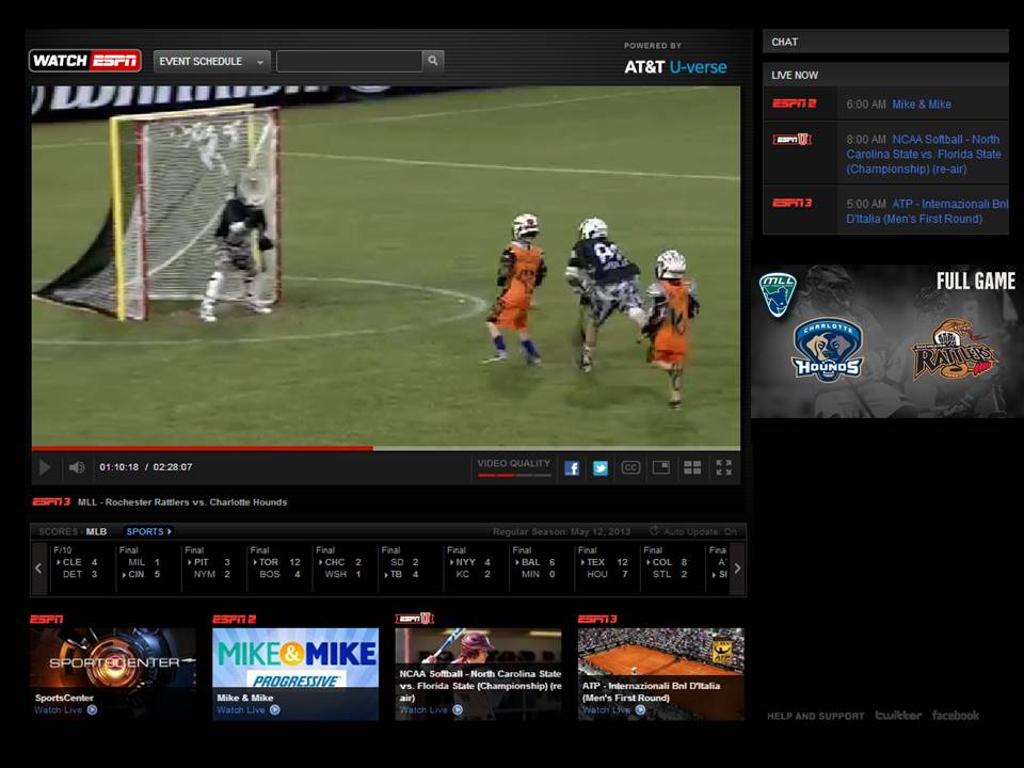Image resolution: width=1024 pixels, height=768 pixels.
Task: Click the ESPN2 logo above Mike & Mike
Action: click(x=234, y=618)
